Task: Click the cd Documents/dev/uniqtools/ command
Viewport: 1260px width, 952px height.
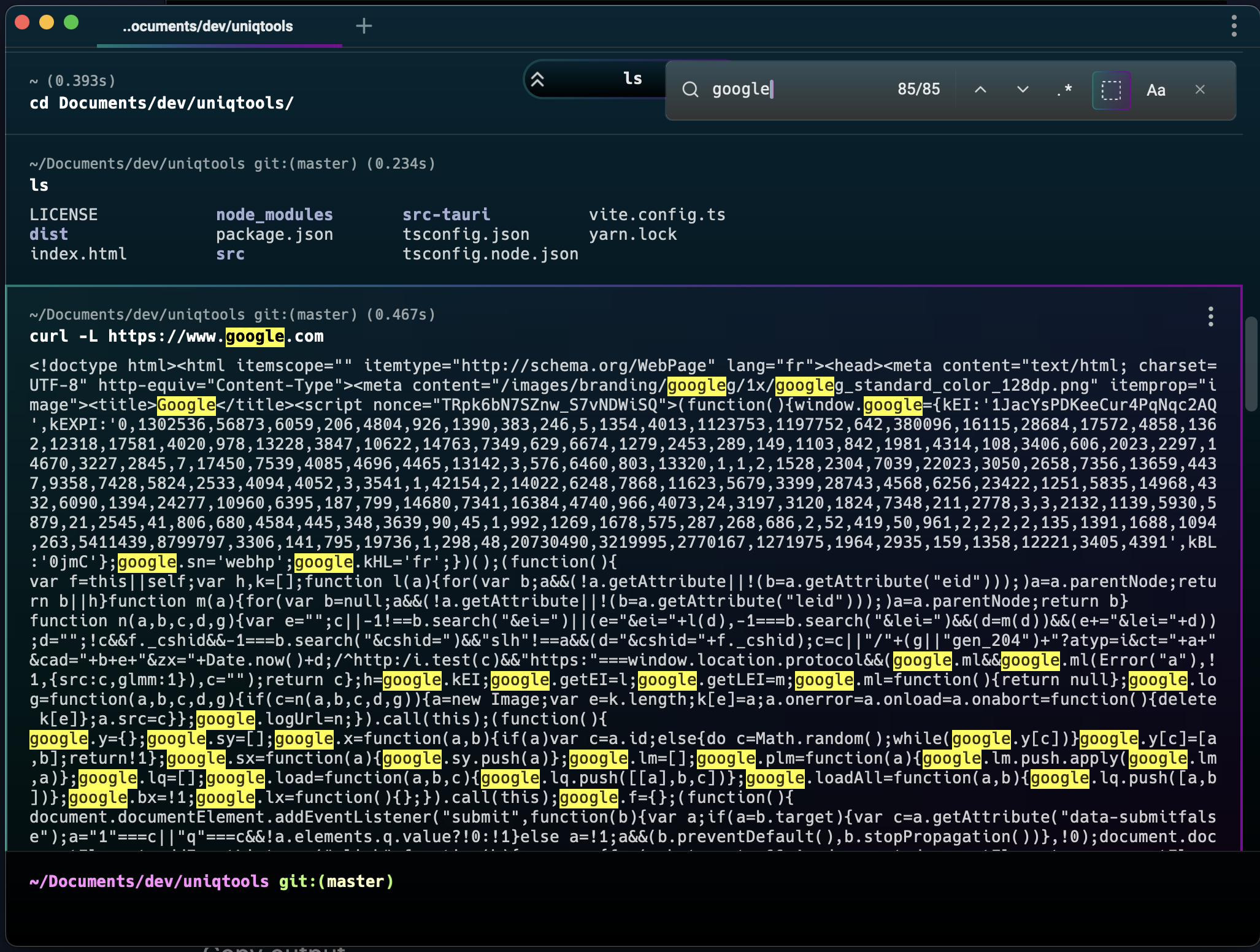Action: (161, 103)
